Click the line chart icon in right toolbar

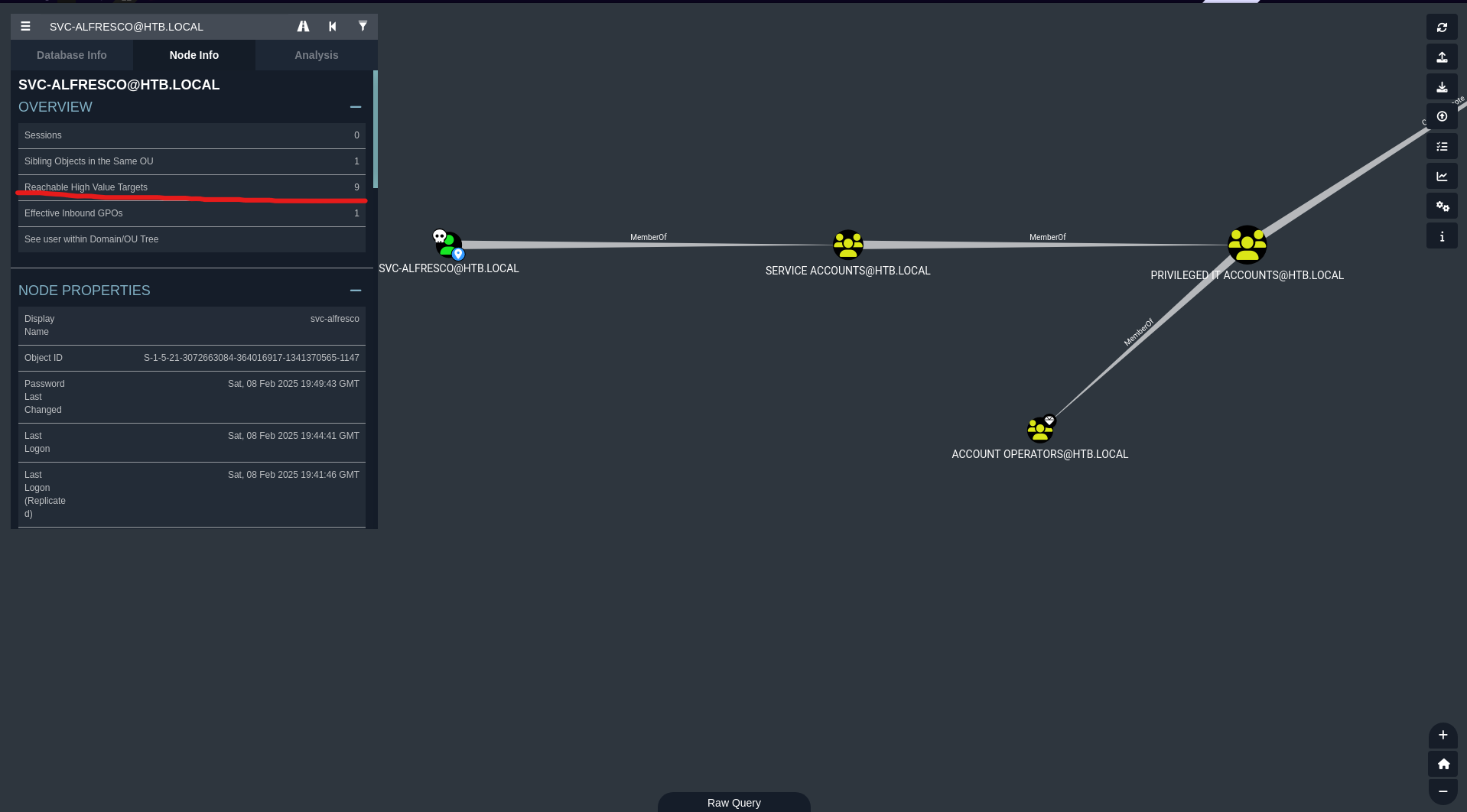pos(1441,177)
